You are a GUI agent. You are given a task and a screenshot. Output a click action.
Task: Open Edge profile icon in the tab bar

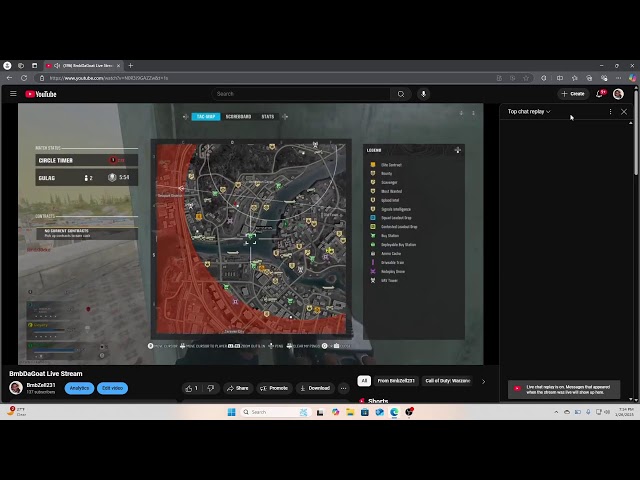[7, 66]
